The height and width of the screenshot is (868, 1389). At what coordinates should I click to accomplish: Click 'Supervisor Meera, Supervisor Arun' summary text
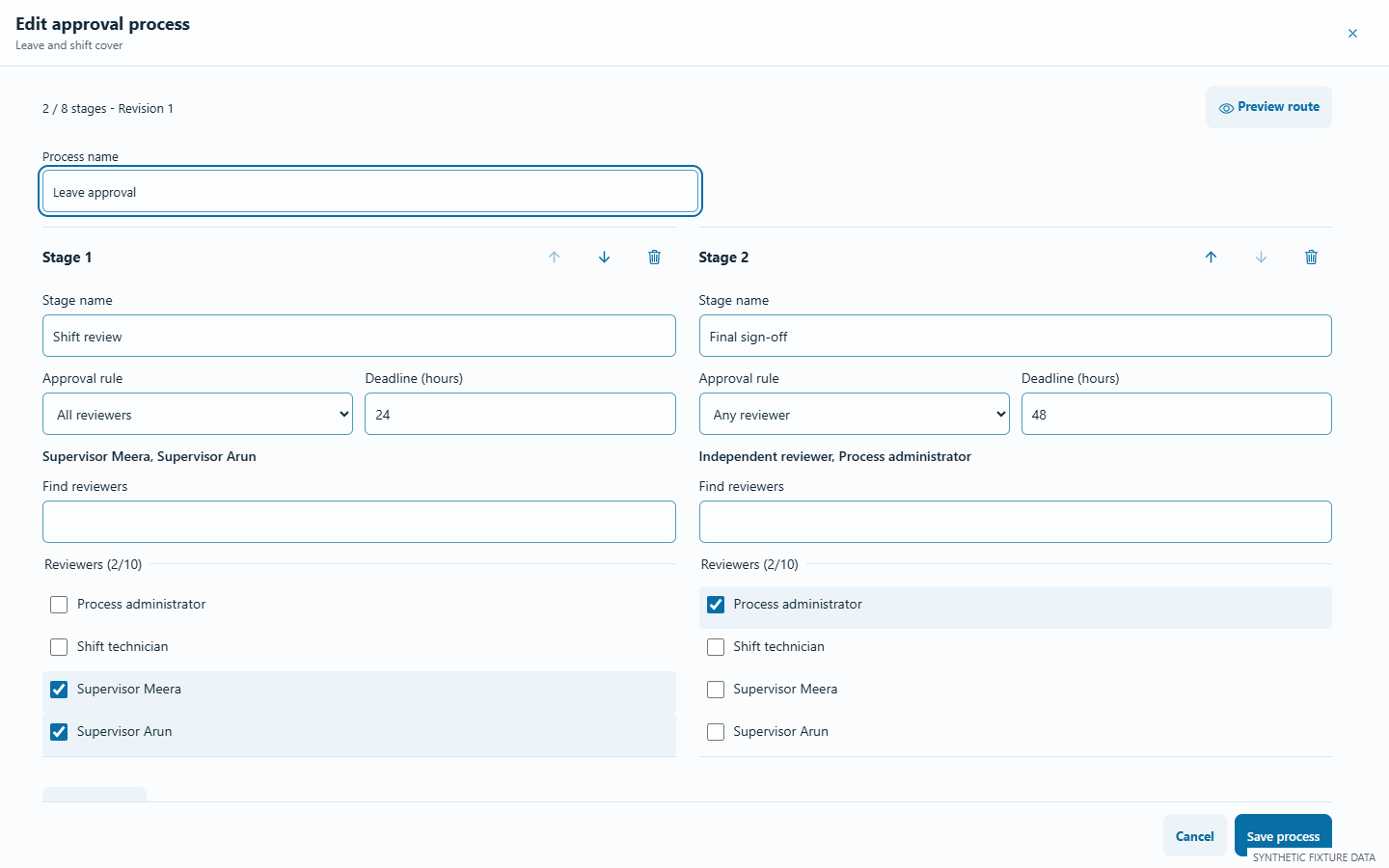150,457
